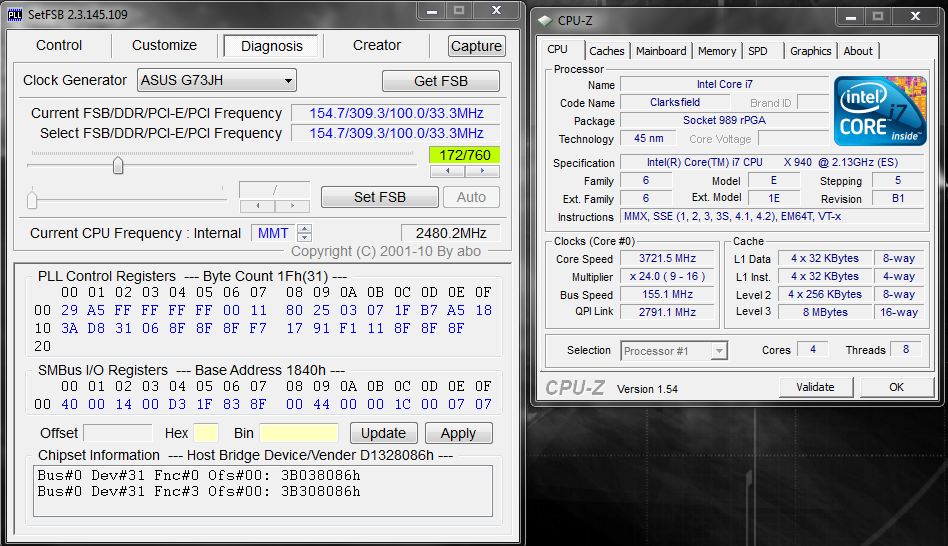
Task: Open the Control tab in SetFSB
Action: [x=59, y=45]
